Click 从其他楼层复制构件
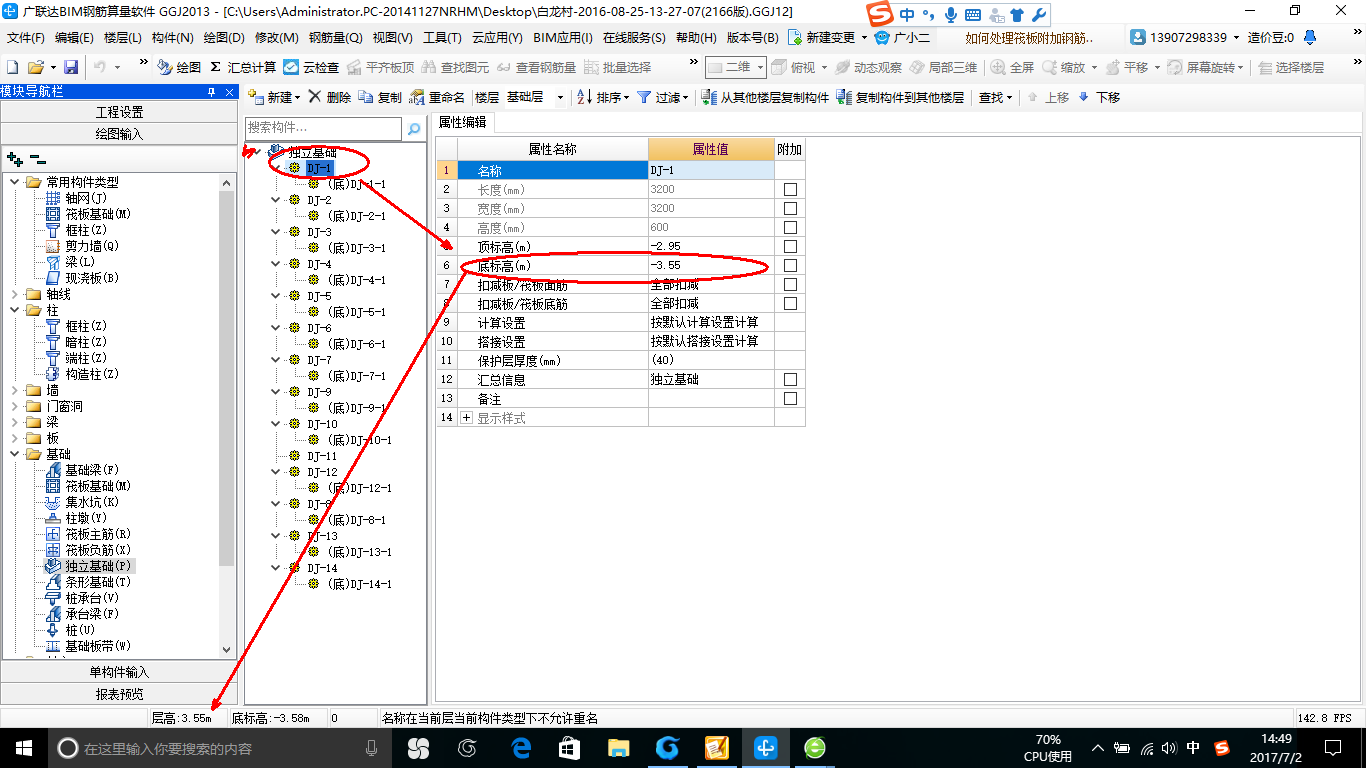Viewport: 1366px width, 768px height. pyautogui.click(x=766, y=97)
